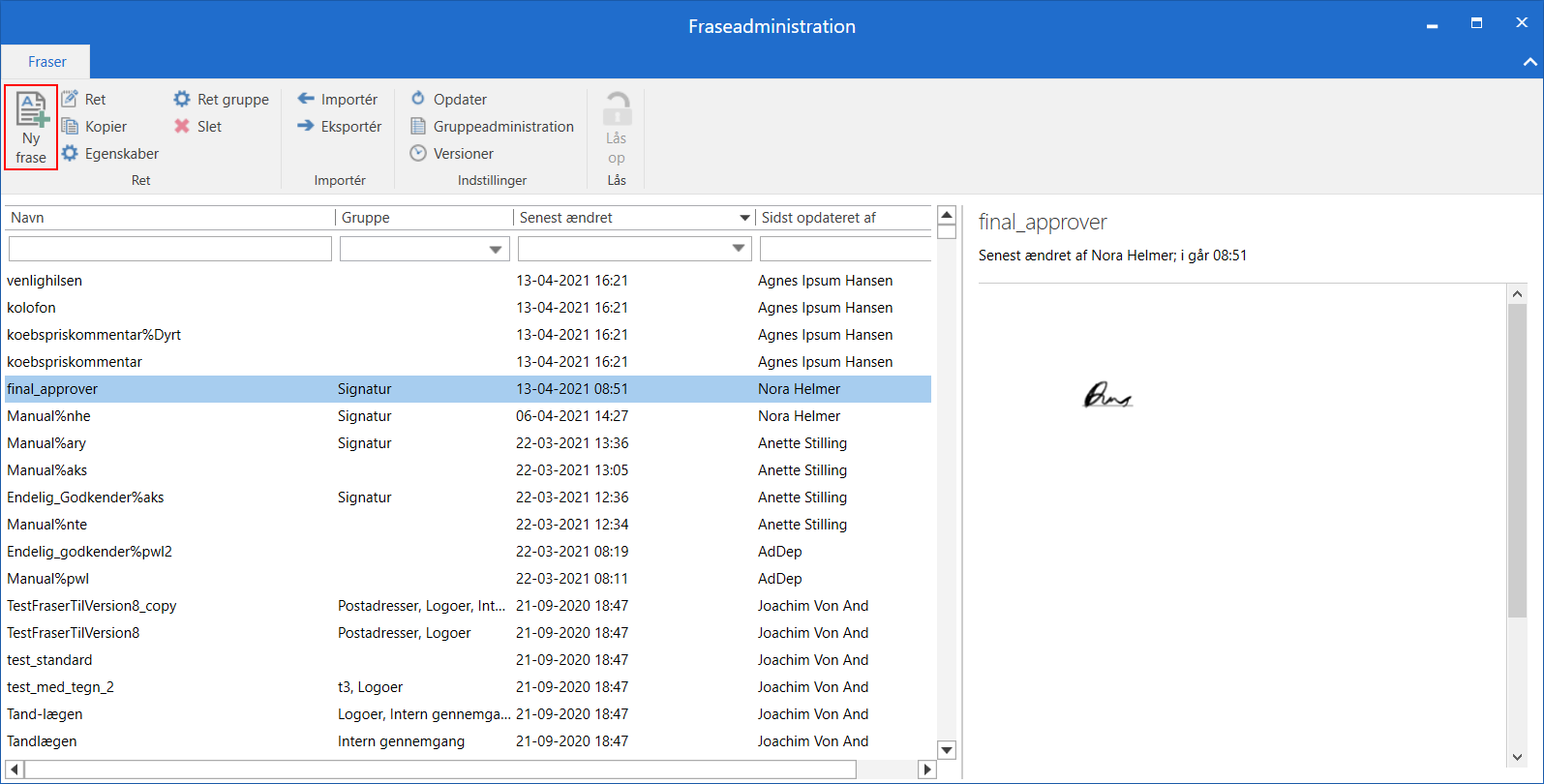Select the kolofon phrase row
Image resolution: width=1544 pixels, height=784 pixels.
(468, 308)
